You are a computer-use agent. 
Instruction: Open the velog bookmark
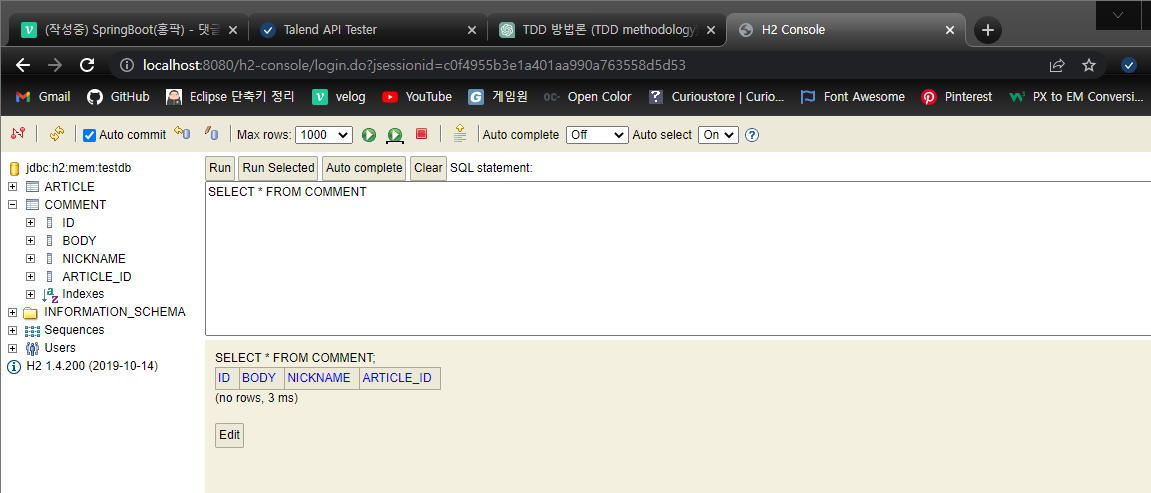(338, 97)
